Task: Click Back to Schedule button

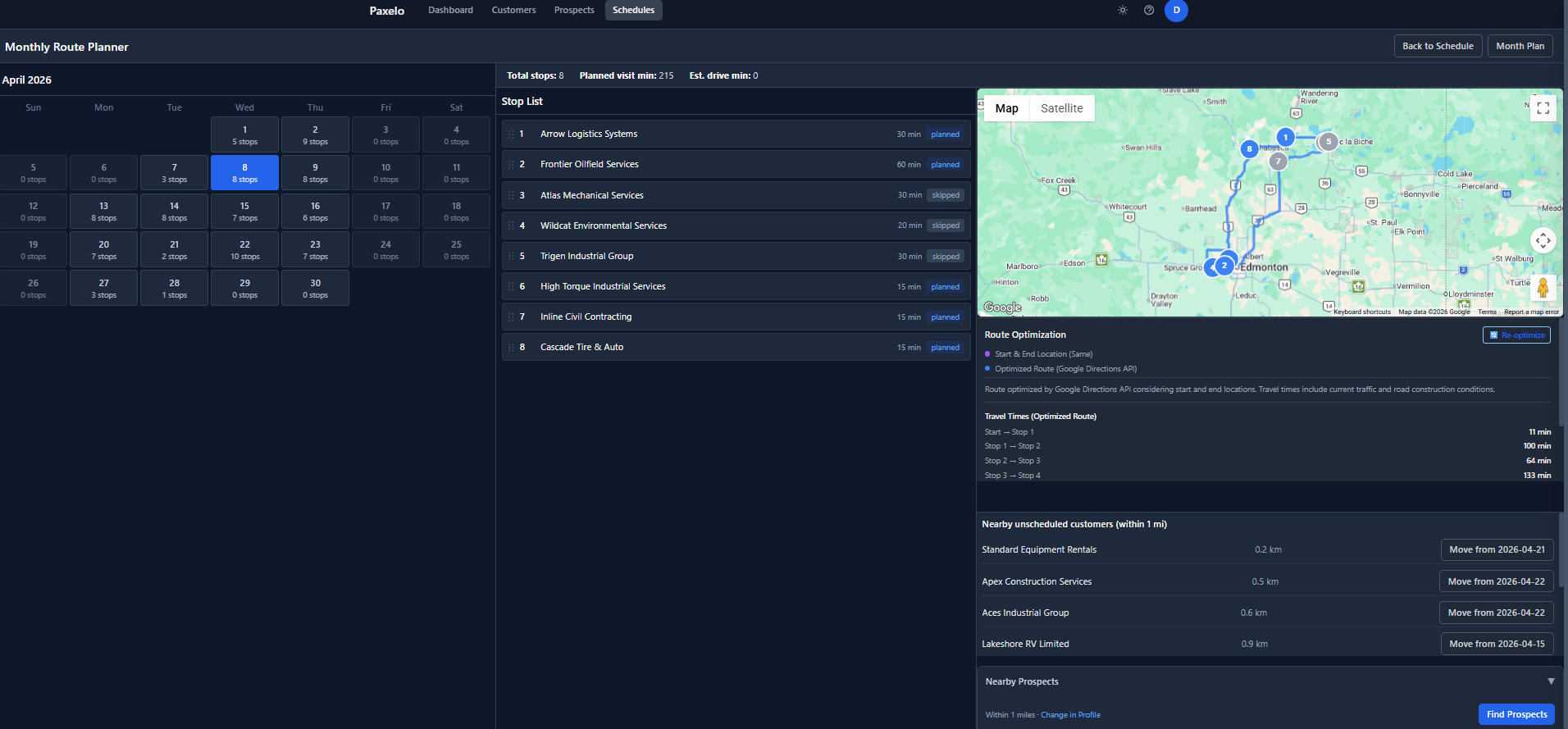Action: pos(1438,46)
